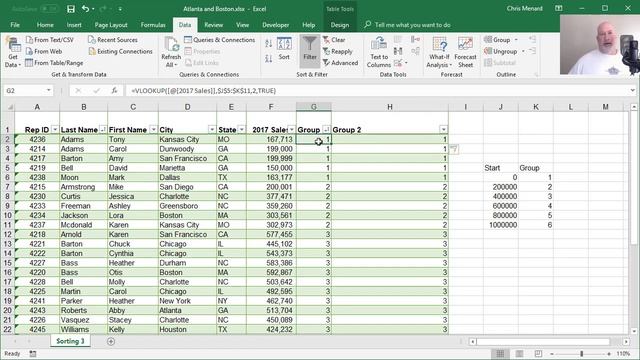The image size is (640, 360).
Task: Open Group column filter dropdown
Action: point(327,130)
